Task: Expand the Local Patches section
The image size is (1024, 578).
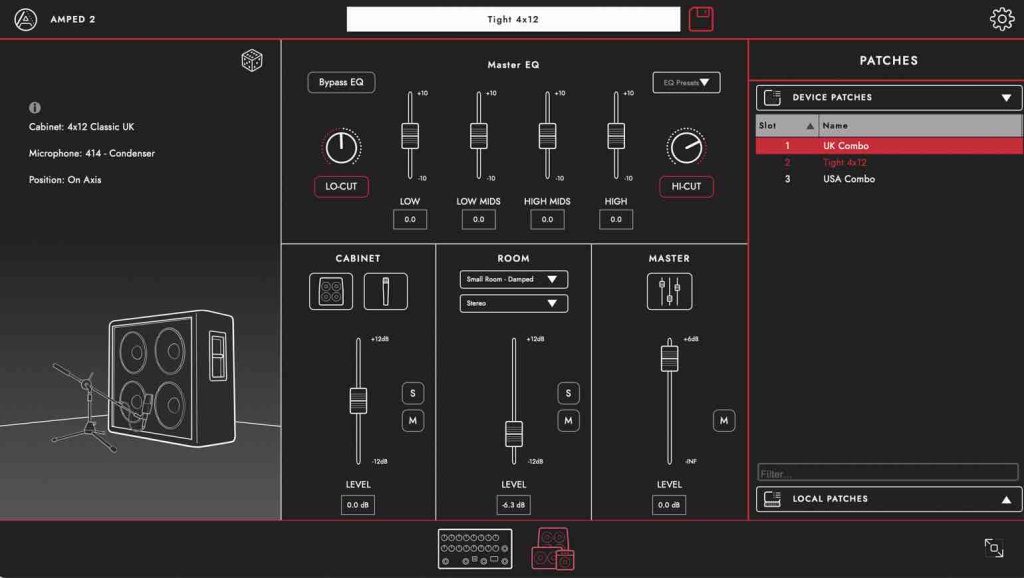Action: pos(886,498)
